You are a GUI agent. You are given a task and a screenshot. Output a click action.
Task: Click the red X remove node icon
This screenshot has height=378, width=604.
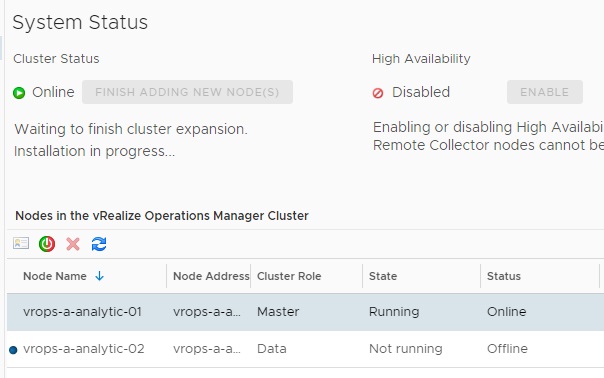pos(73,244)
